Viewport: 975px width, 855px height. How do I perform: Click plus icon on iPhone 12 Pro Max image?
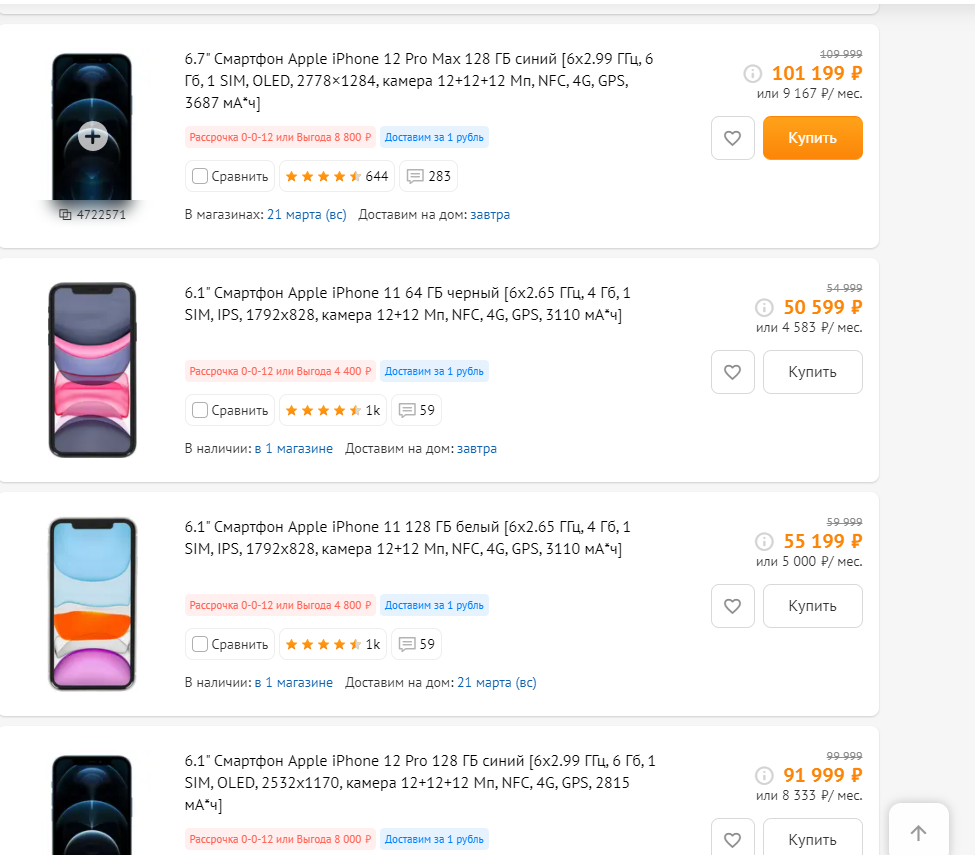(92, 137)
